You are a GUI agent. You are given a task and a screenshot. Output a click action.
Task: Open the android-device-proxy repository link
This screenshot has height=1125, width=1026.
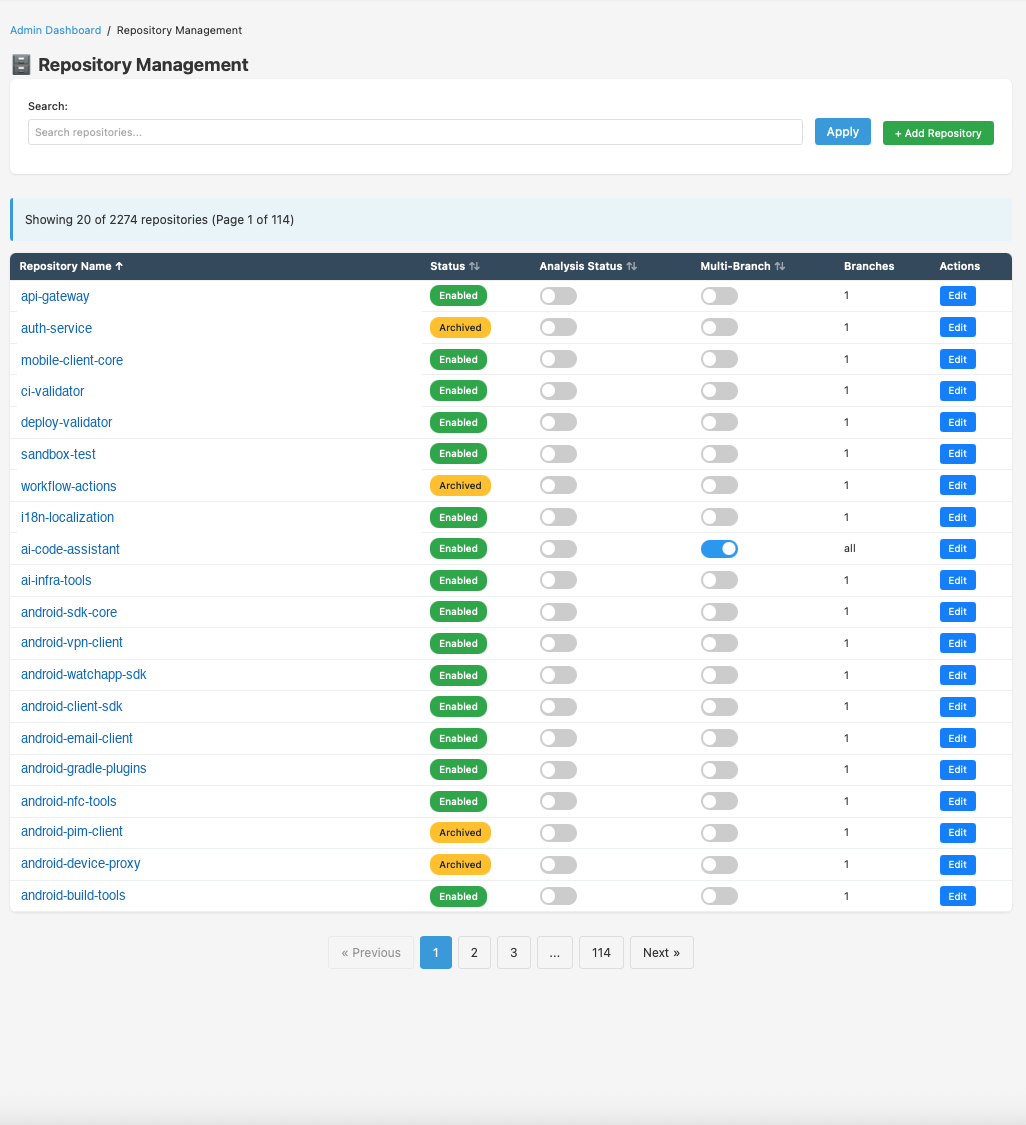point(80,863)
